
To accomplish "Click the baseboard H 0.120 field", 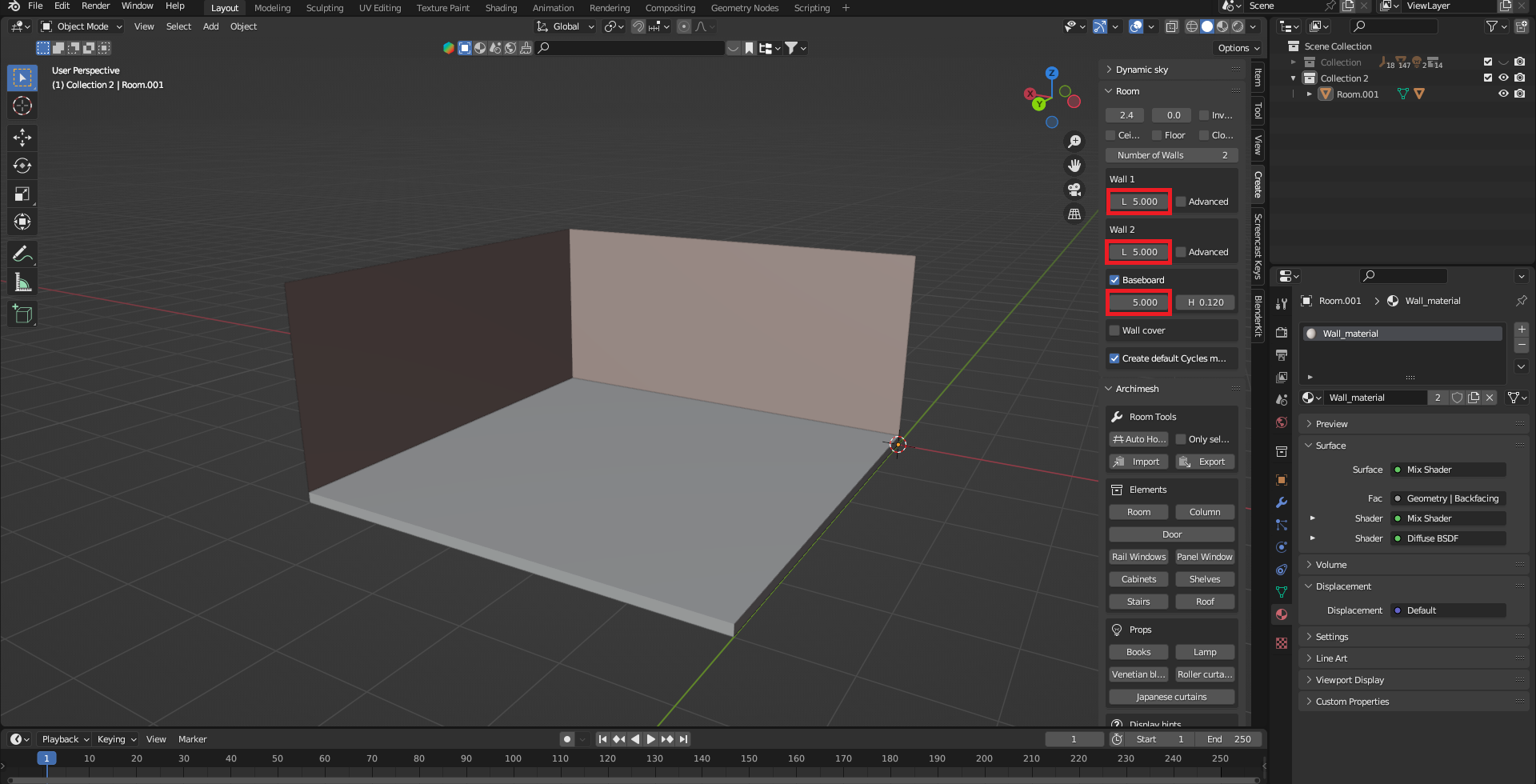I will point(1206,302).
